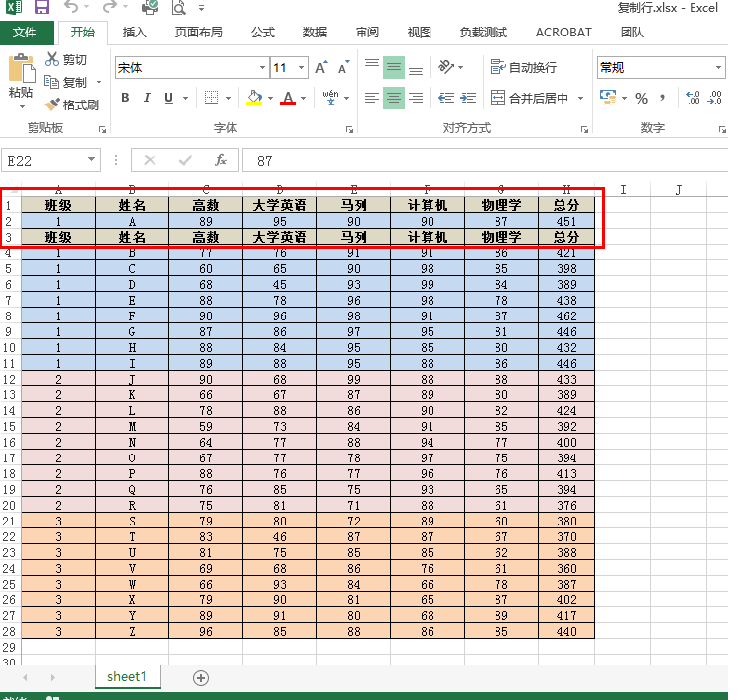Screen dimensions: 739x700
Task: Click Increase Decimal icon
Action: click(693, 98)
